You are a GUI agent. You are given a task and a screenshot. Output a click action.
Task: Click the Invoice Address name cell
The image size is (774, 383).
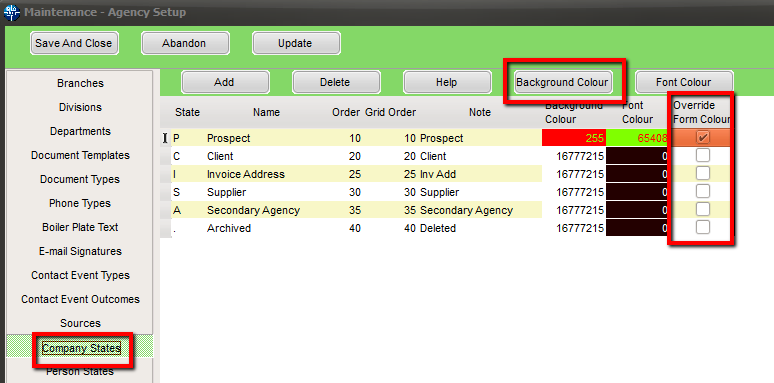click(x=246, y=174)
